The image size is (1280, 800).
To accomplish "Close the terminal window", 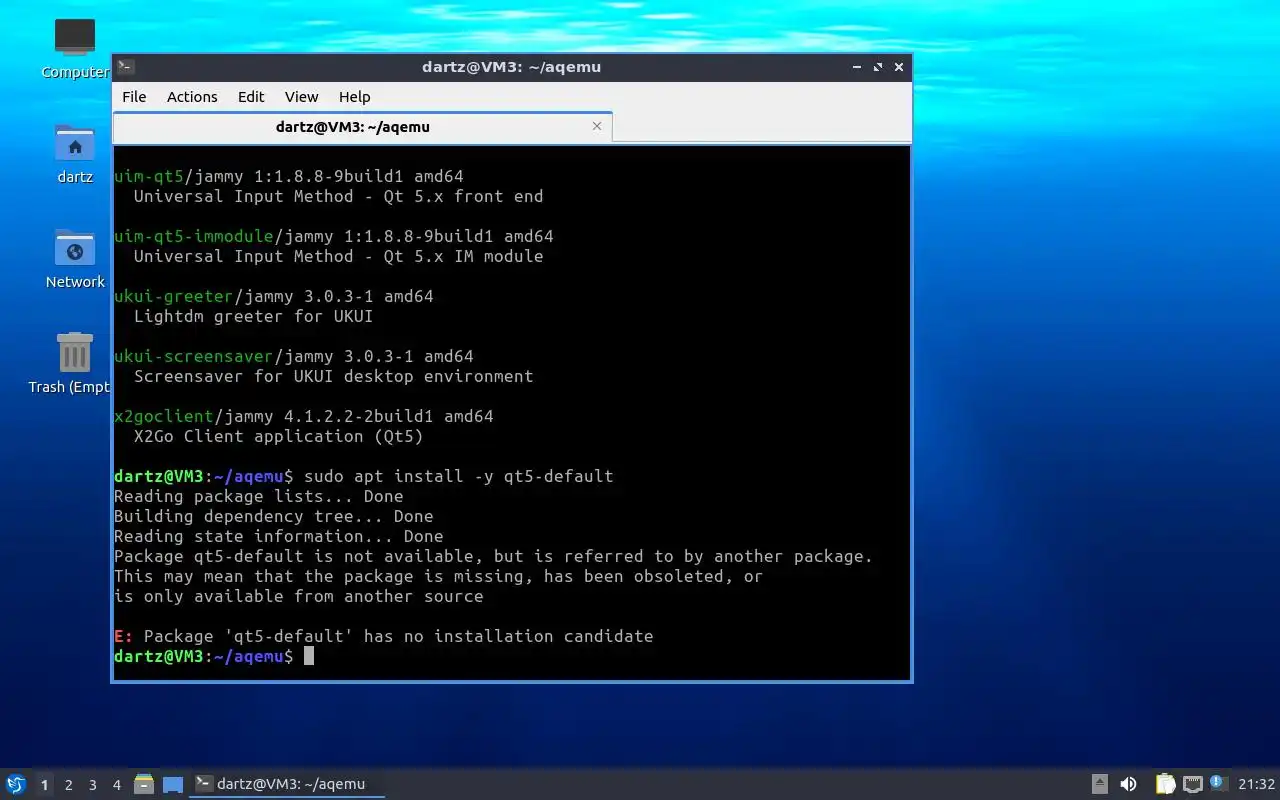I will (x=899, y=67).
